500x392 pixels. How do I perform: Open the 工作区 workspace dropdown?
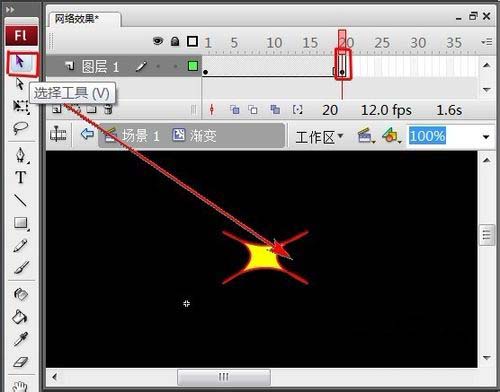(x=319, y=137)
